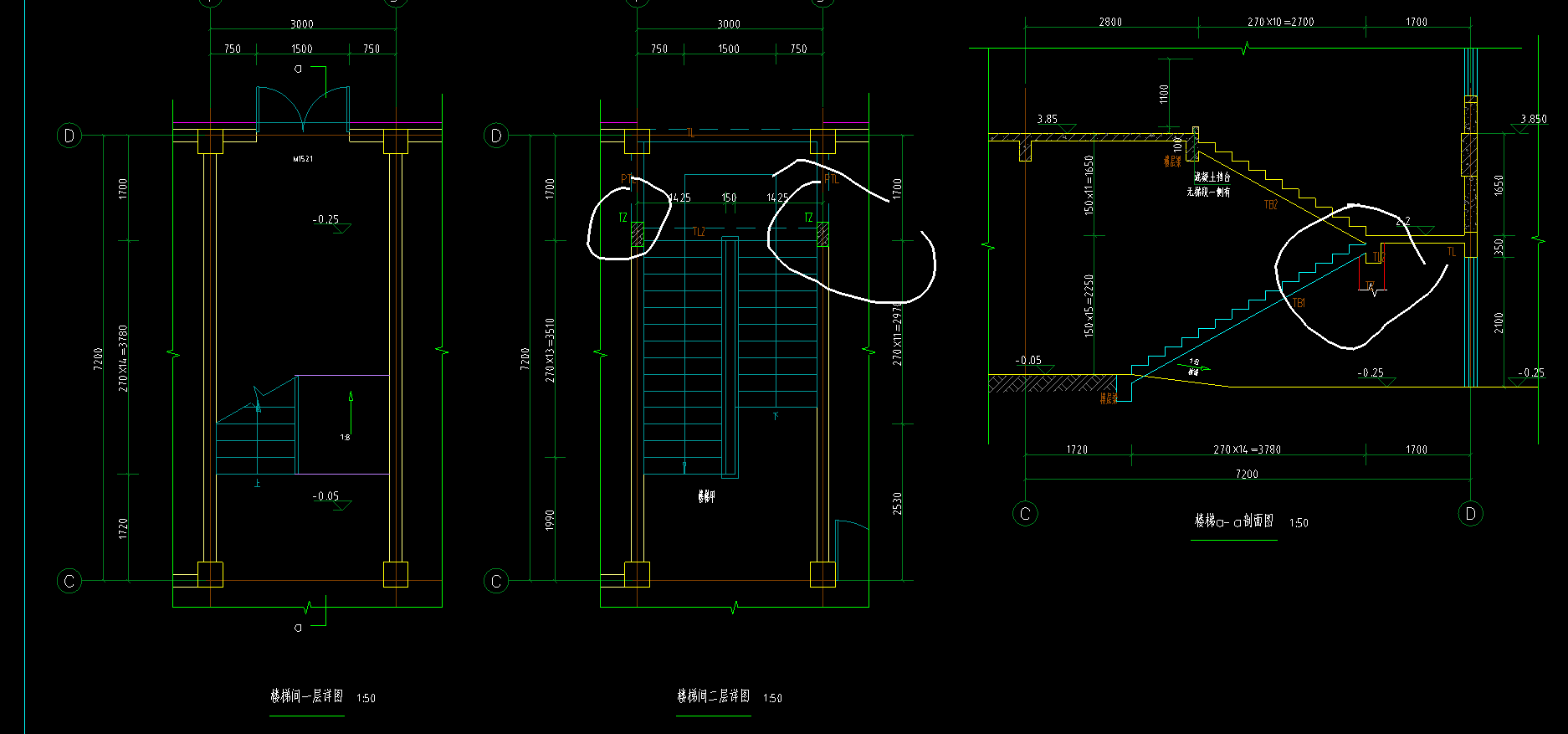Select 1:50 scale beside section title
The image size is (1568, 734).
point(1299,523)
